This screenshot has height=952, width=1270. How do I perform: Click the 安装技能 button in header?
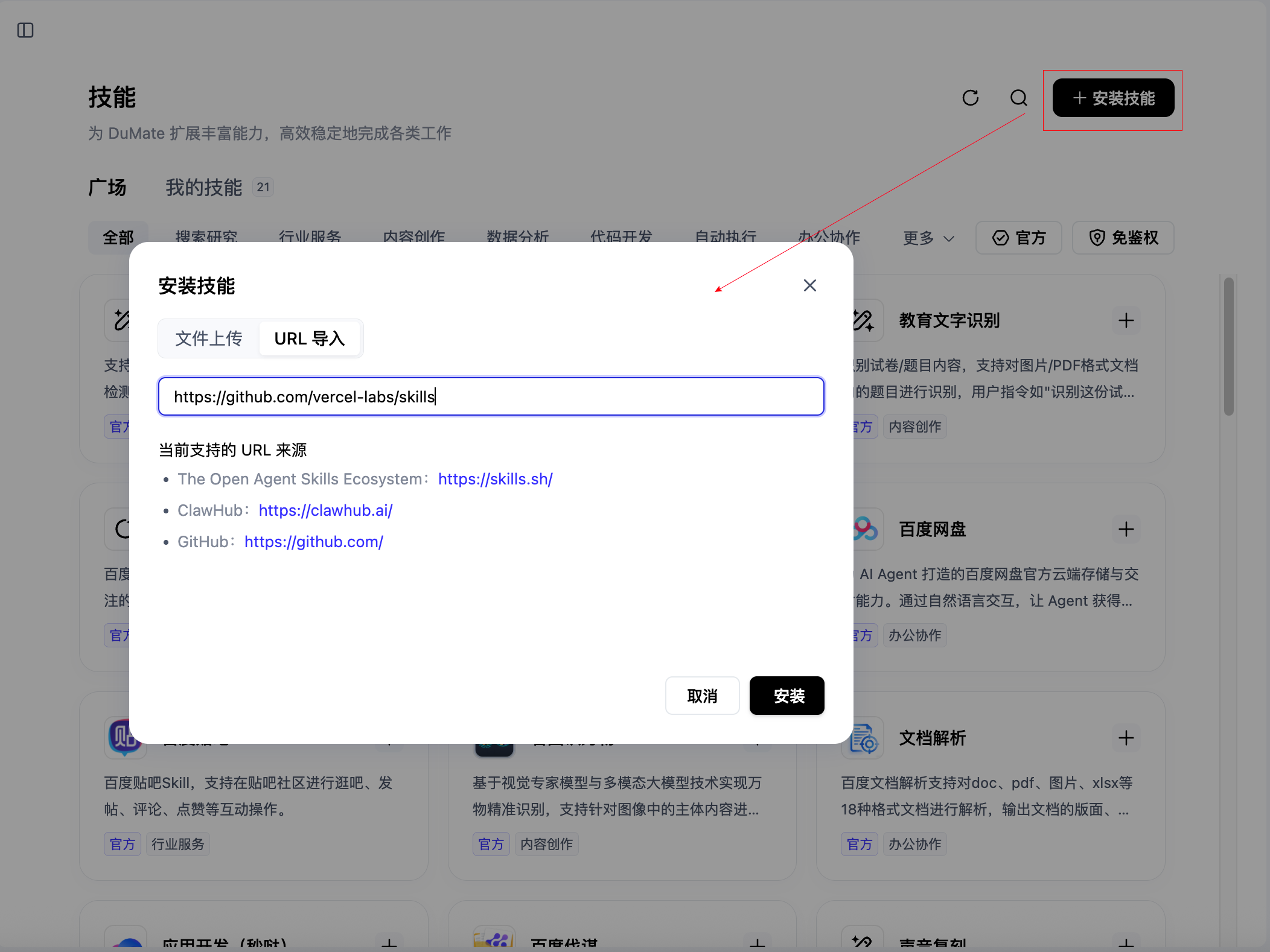(1113, 98)
